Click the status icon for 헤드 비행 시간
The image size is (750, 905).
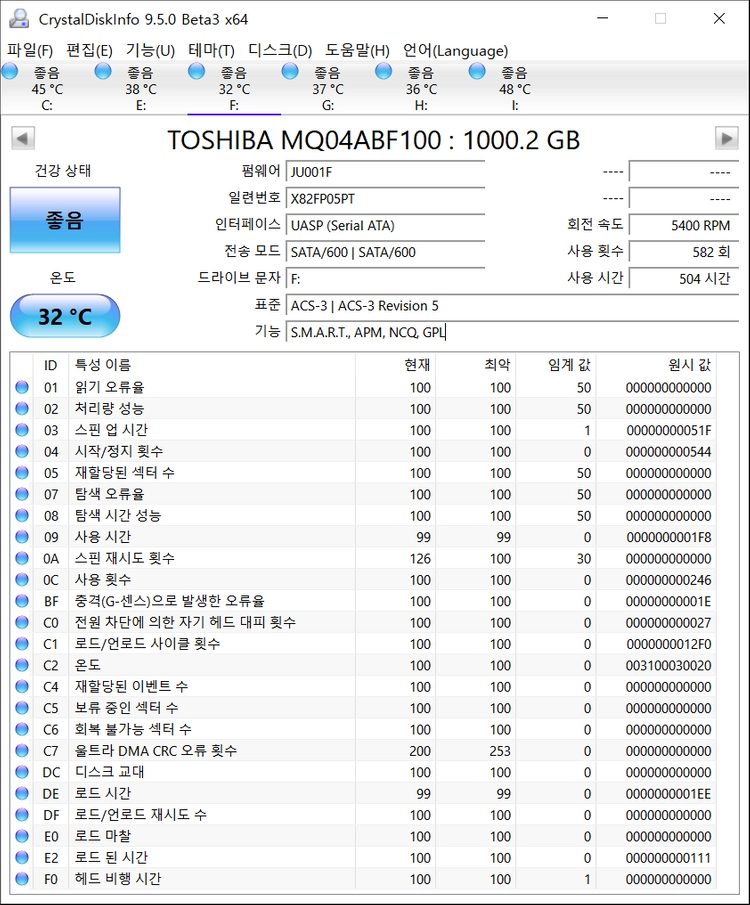[22, 878]
